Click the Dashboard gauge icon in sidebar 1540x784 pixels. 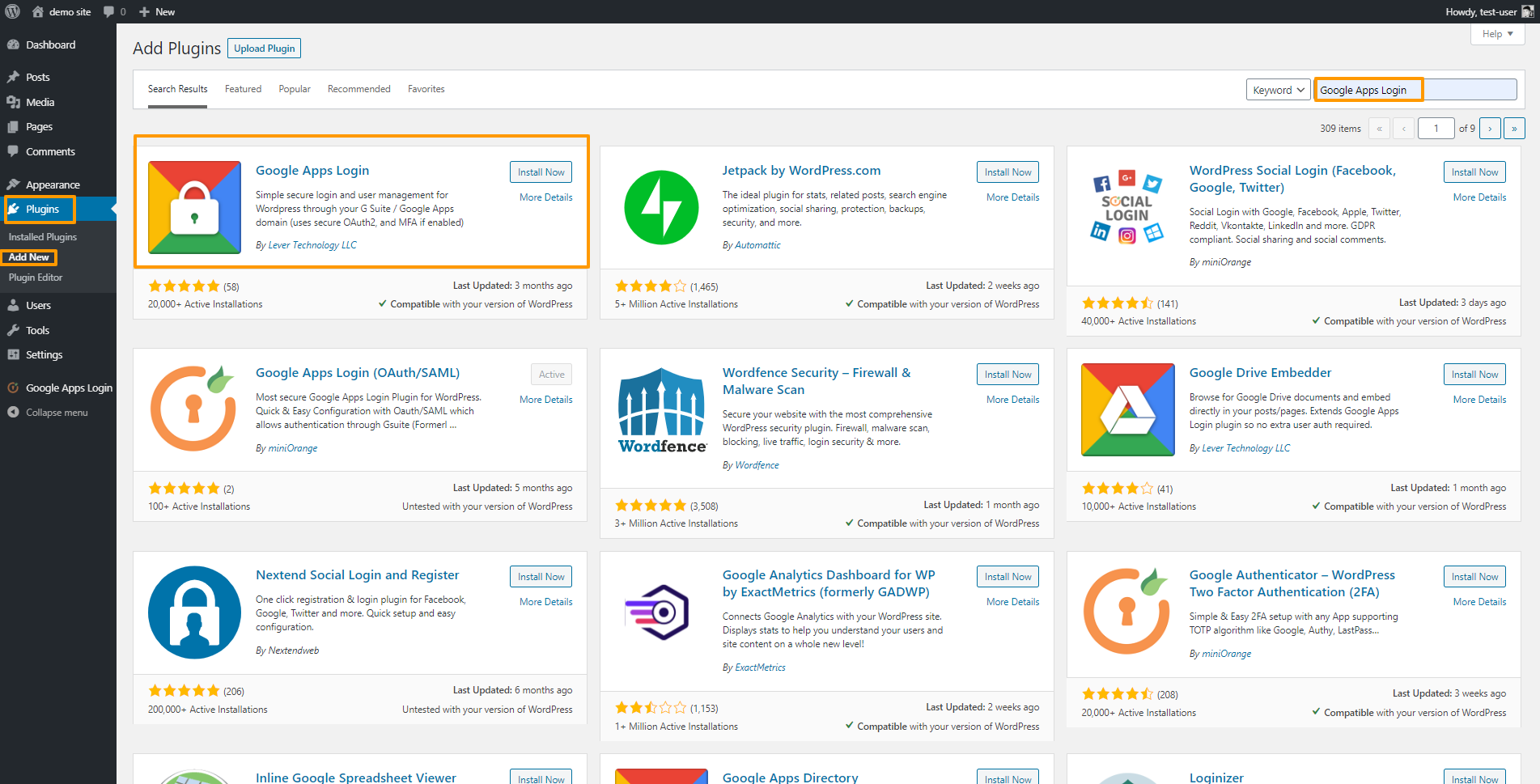click(x=13, y=44)
